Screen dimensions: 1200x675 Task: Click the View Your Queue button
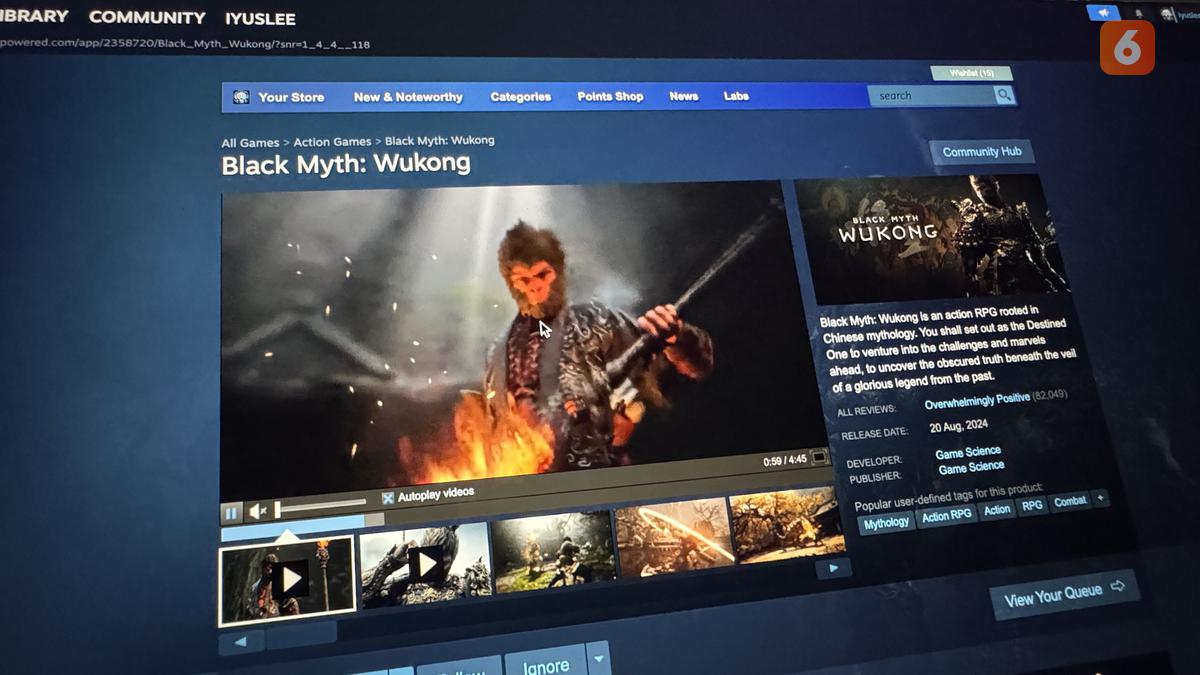click(x=1063, y=594)
